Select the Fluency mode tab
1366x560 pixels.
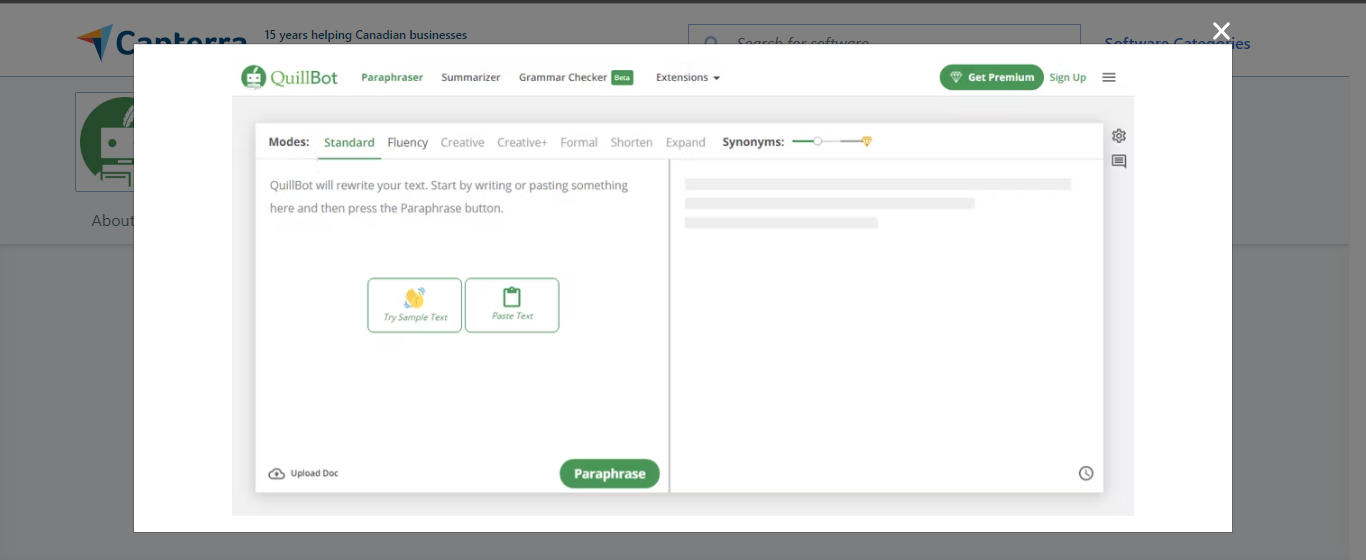[408, 142]
